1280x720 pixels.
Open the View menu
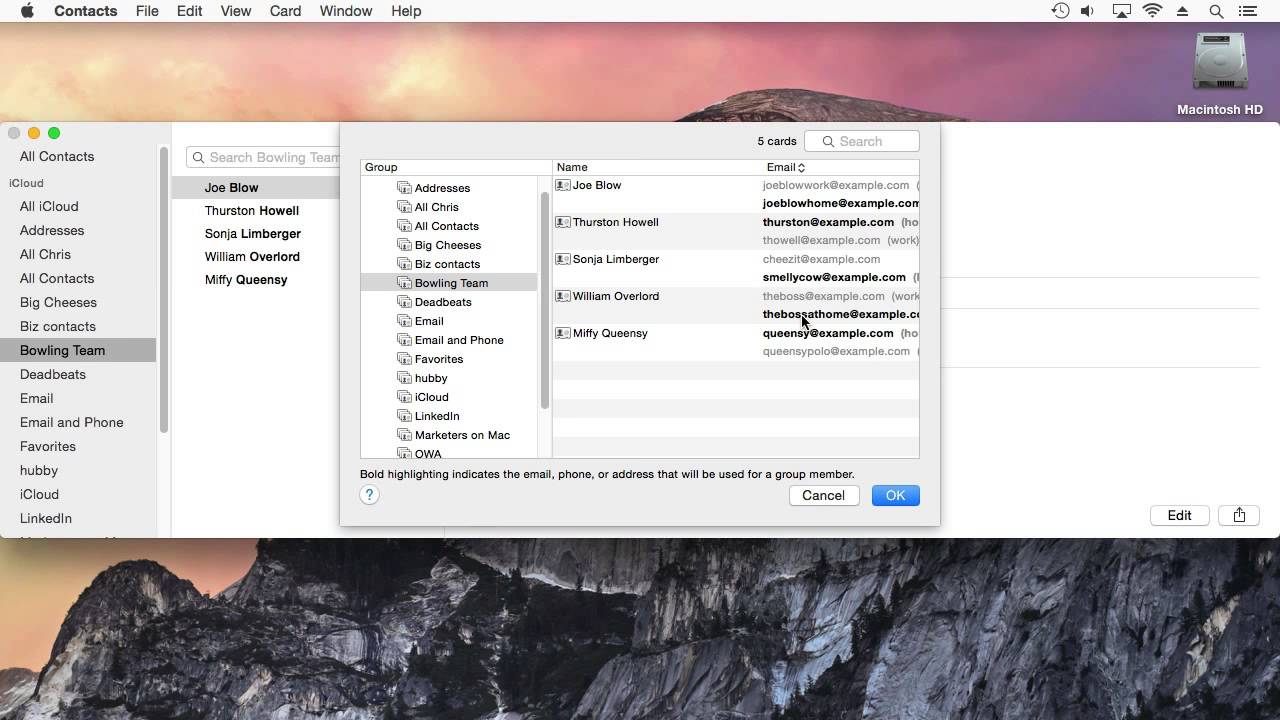pyautogui.click(x=236, y=11)
